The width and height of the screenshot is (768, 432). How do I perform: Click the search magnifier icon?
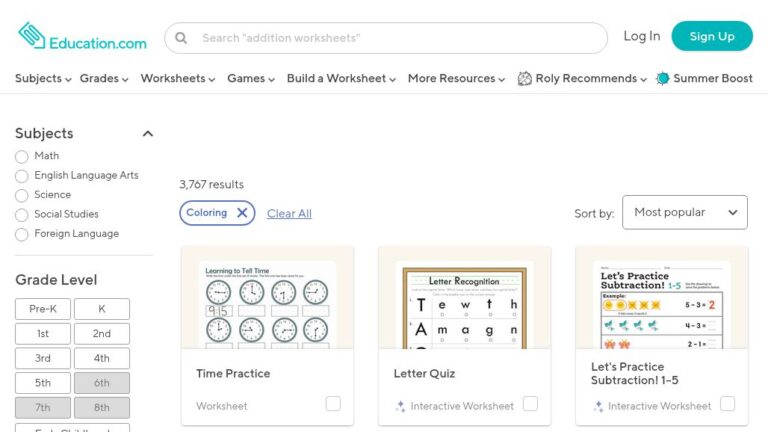(x=181, y=38)
